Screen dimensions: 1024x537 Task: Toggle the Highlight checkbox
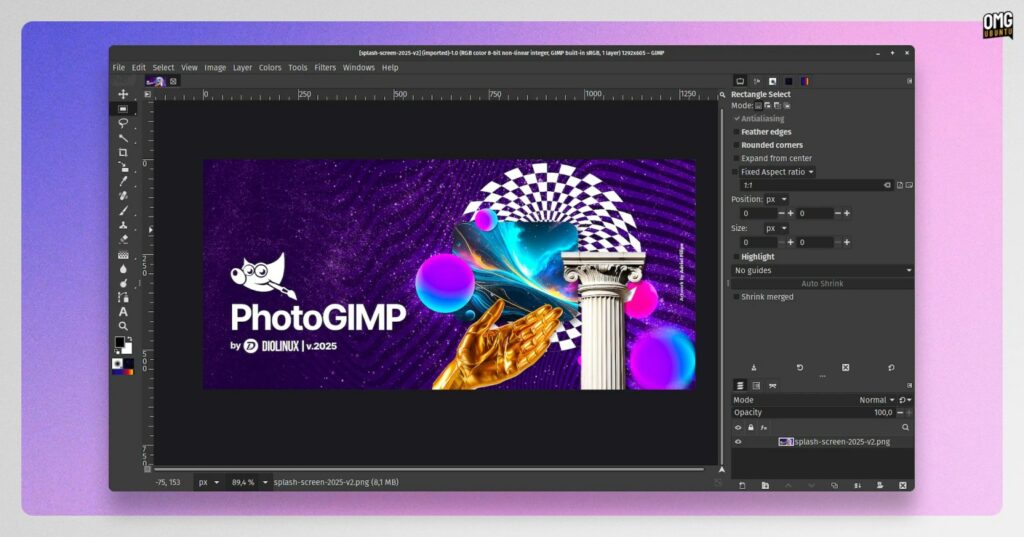(737, 257)
